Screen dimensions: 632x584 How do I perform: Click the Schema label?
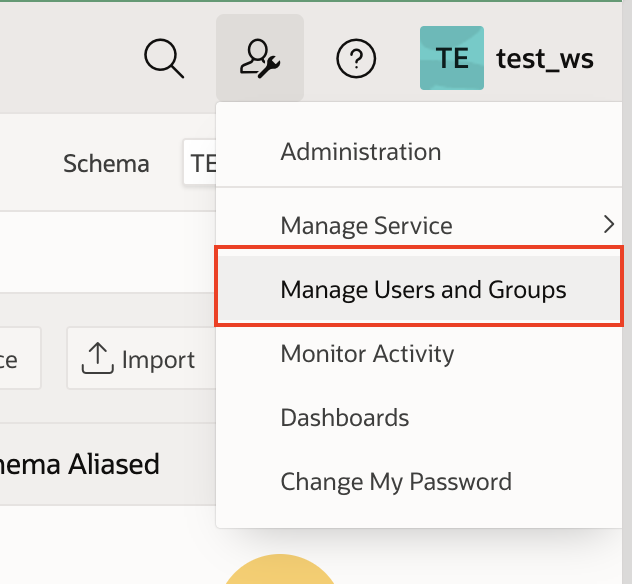pos(106,163)
